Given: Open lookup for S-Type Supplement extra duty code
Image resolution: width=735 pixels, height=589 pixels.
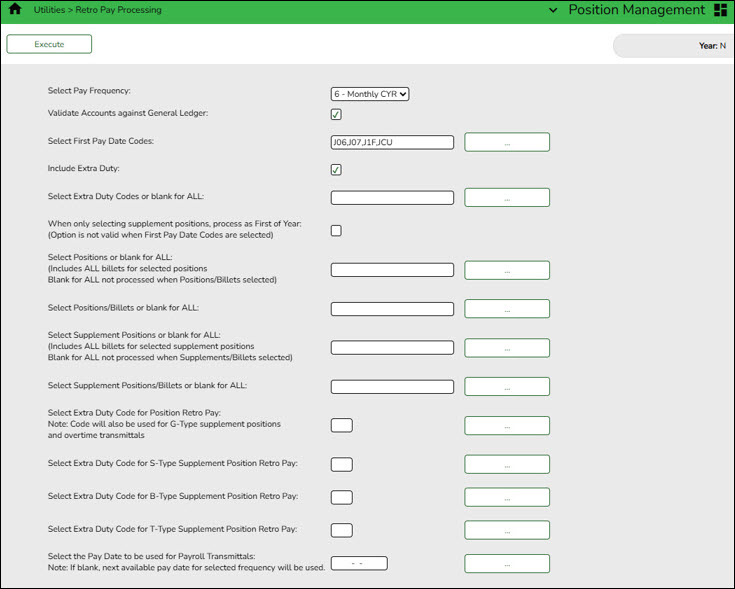Looking at the screenshot, I should tap(507, 464).
